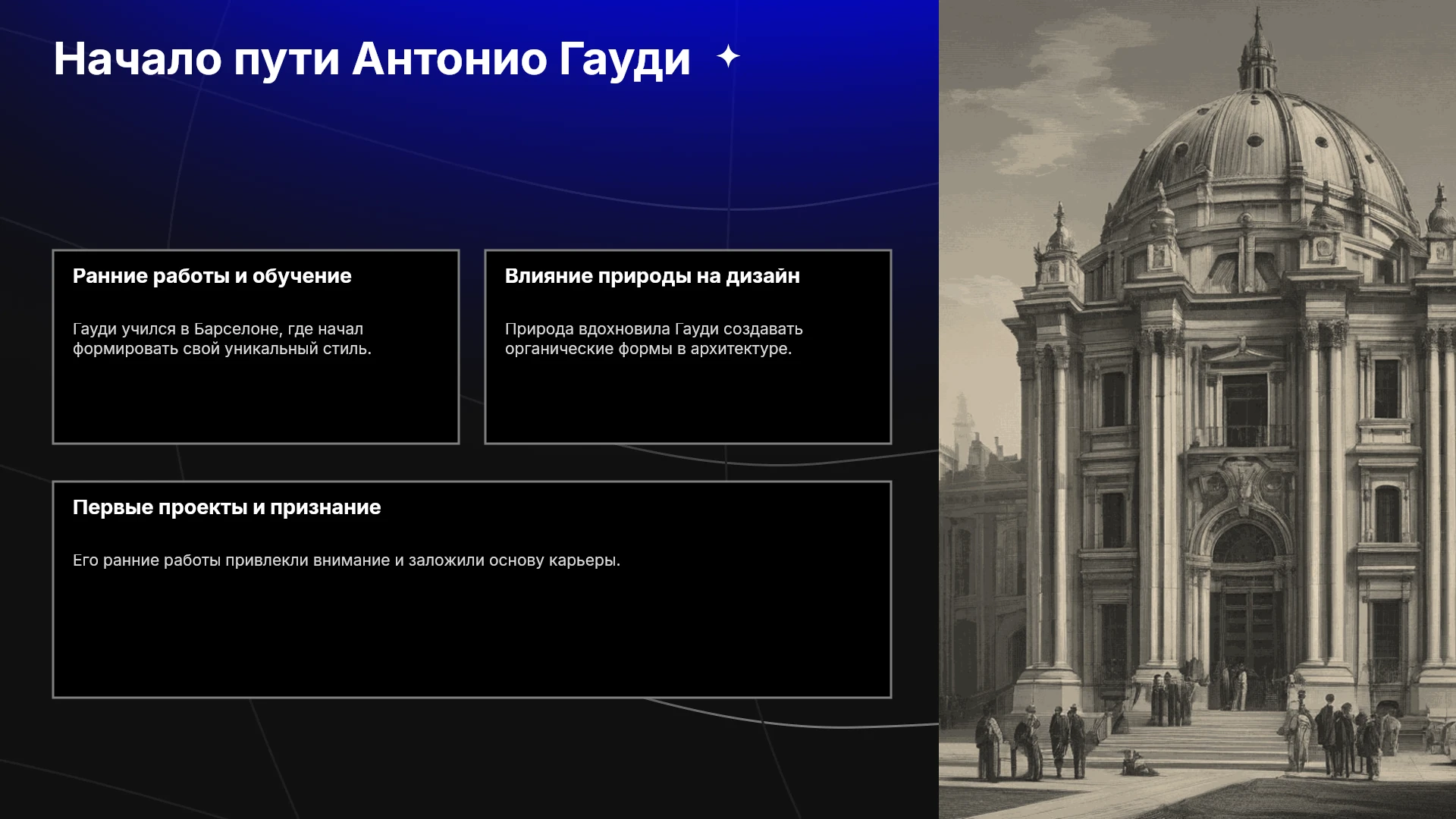Select the heading "Ранние работы и обучение"
This screenshot has width=1456, height=819.
click(212, 276)
